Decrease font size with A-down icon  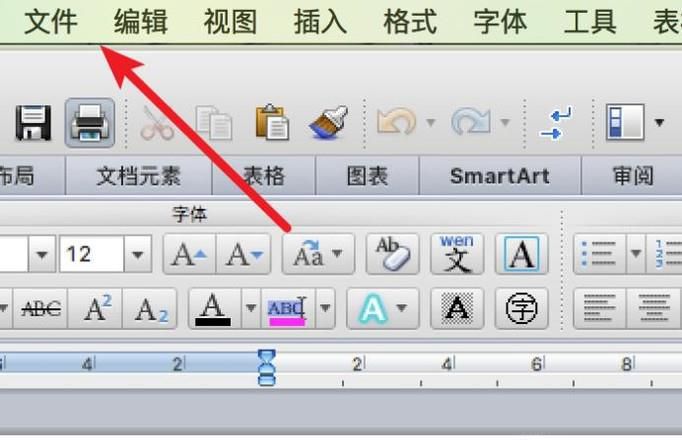[x=244, y=254]
